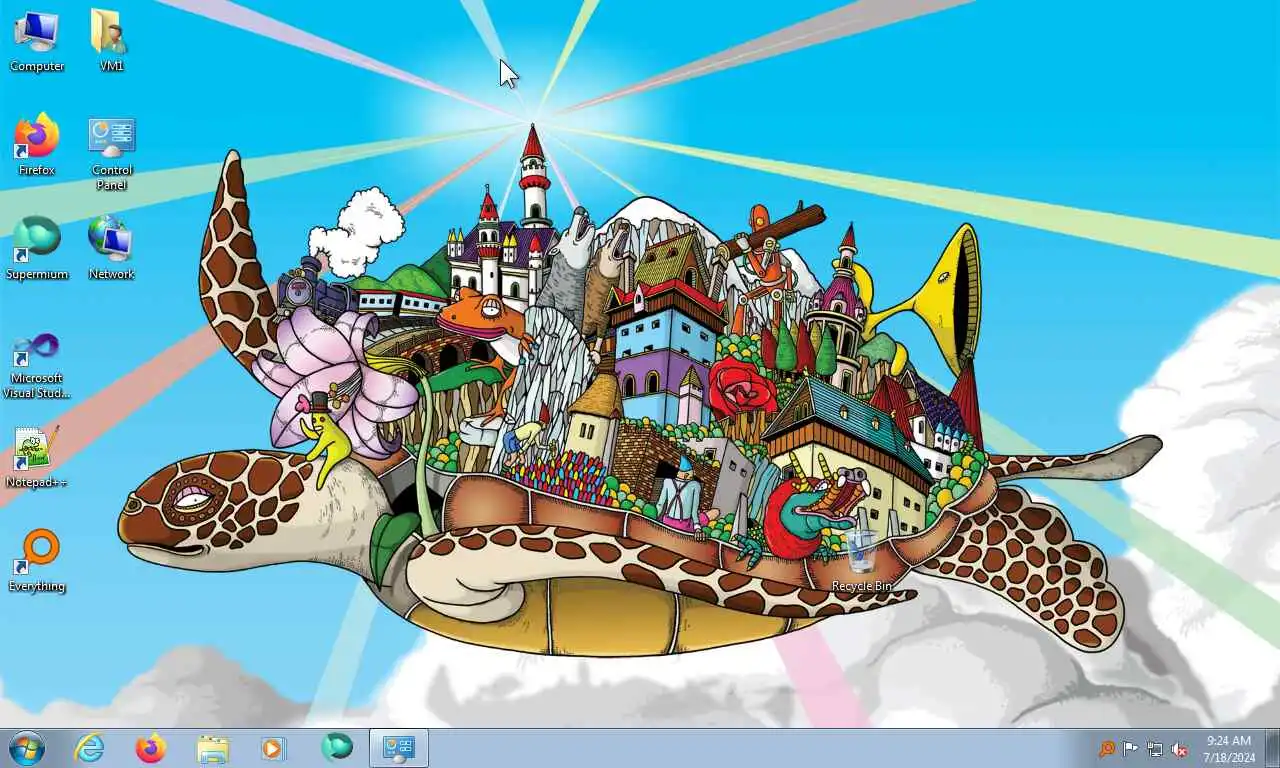Image resolution: width=1280 pixels, height=768 pixels.
Task: Select the Microsoft Visual Studio shortcut
Action: (x=37, y=364)
